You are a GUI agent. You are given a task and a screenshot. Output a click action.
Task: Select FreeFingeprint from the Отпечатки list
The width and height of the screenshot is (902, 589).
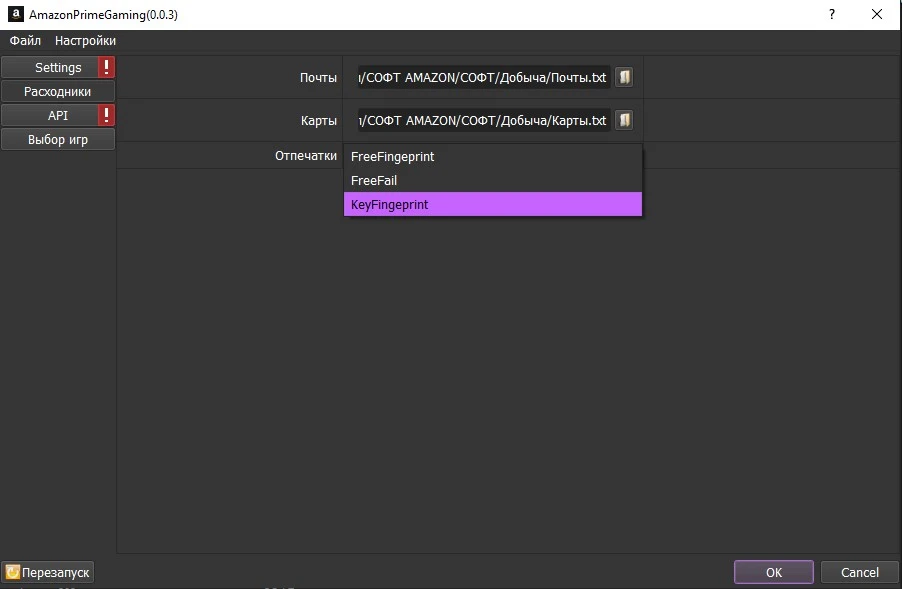coord(493,156)
